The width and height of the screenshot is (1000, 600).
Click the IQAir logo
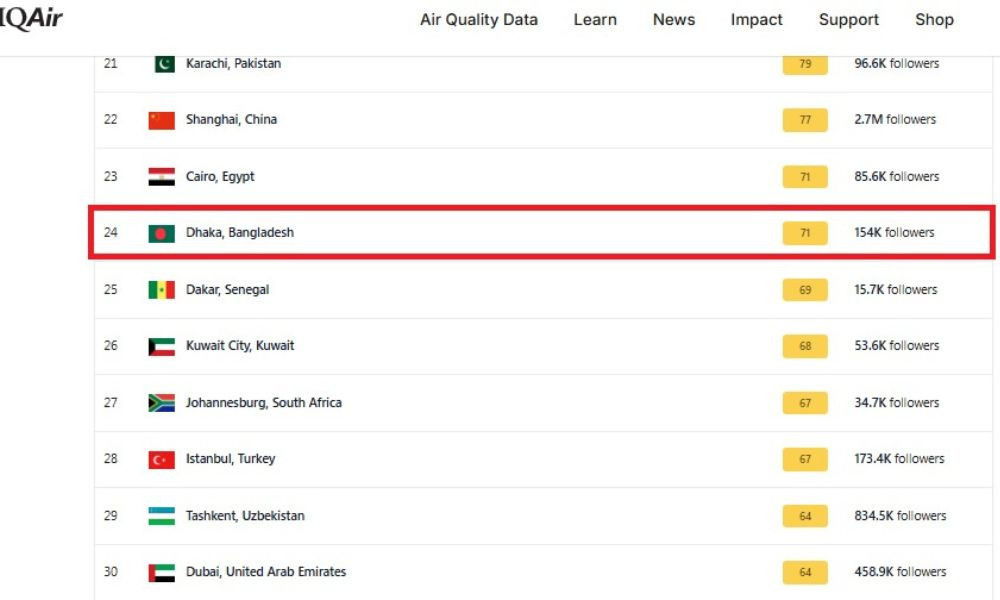tap(31, 18)
